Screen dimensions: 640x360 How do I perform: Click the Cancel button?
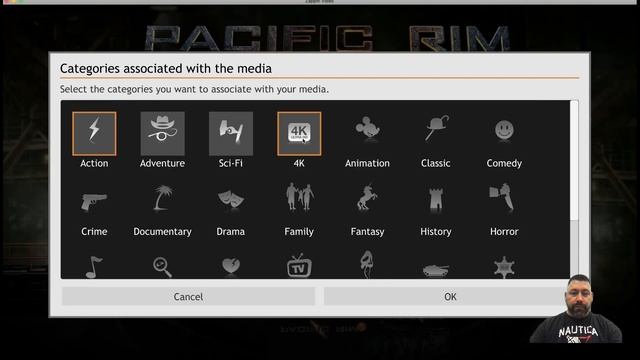[x=189, y=297]
